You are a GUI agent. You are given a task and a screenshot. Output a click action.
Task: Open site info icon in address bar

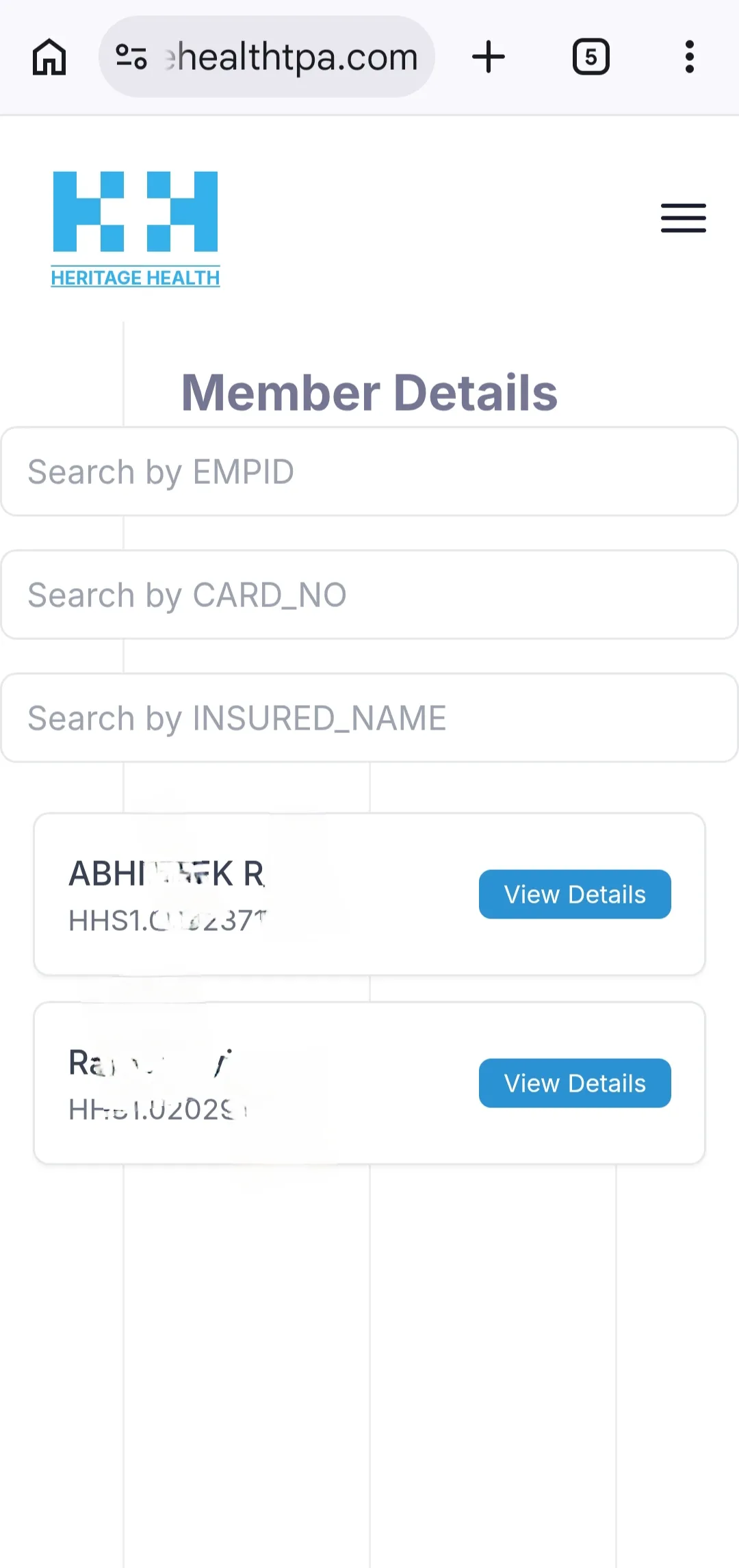pyautogui.click(x=131, y=57)
